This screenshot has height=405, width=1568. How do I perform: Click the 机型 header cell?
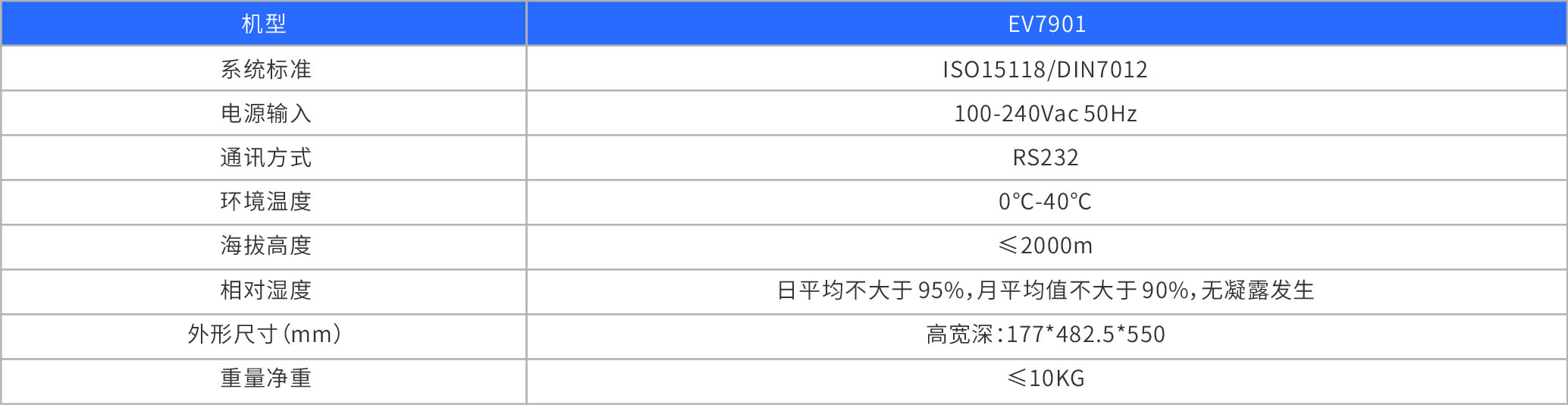click(x=264, y=24)
